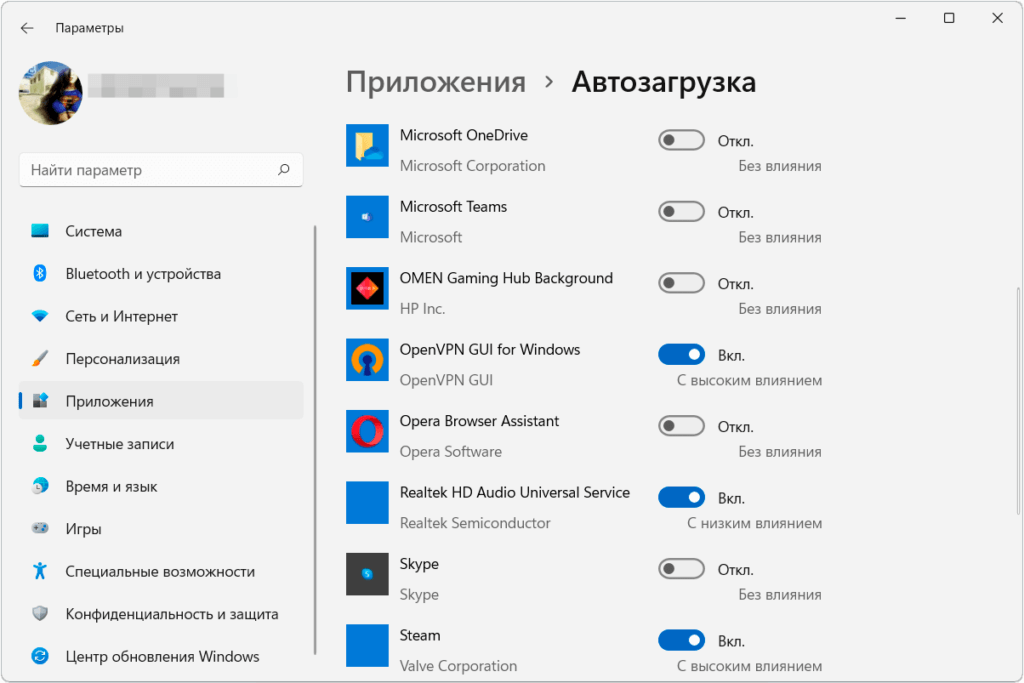Open the Система settings section
Image resolution: width=1024 pixels, height=683 pixels.
[x=94, y=231]
